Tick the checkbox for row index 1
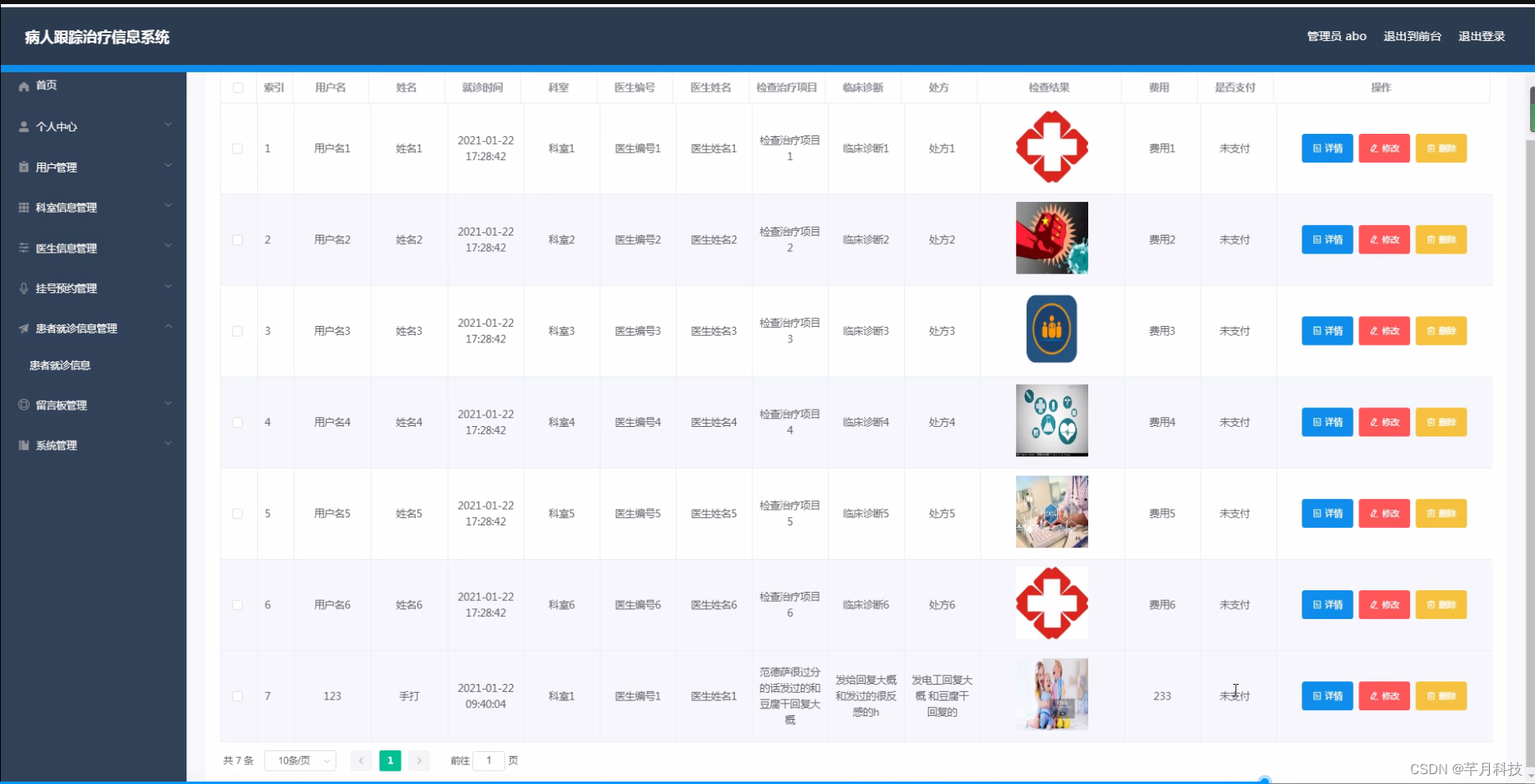Image resolution: width=1535 pixels, height=784 pixels. pyautogui.click(x=238, y=149)
